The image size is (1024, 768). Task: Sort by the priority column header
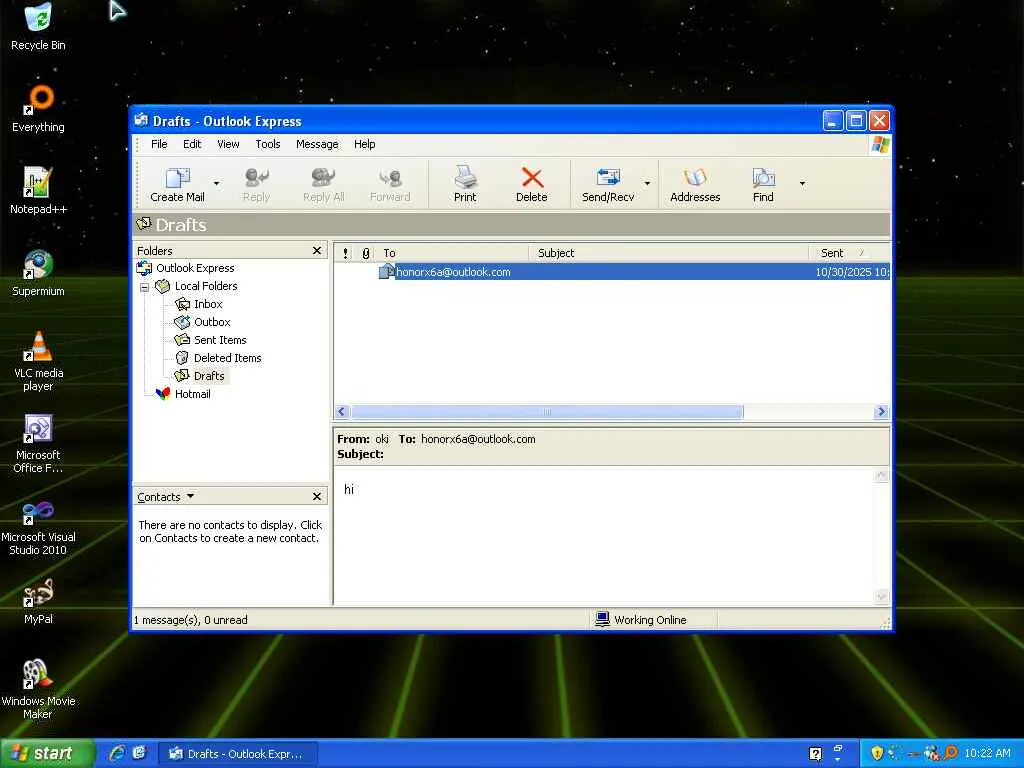coord(345,253)
